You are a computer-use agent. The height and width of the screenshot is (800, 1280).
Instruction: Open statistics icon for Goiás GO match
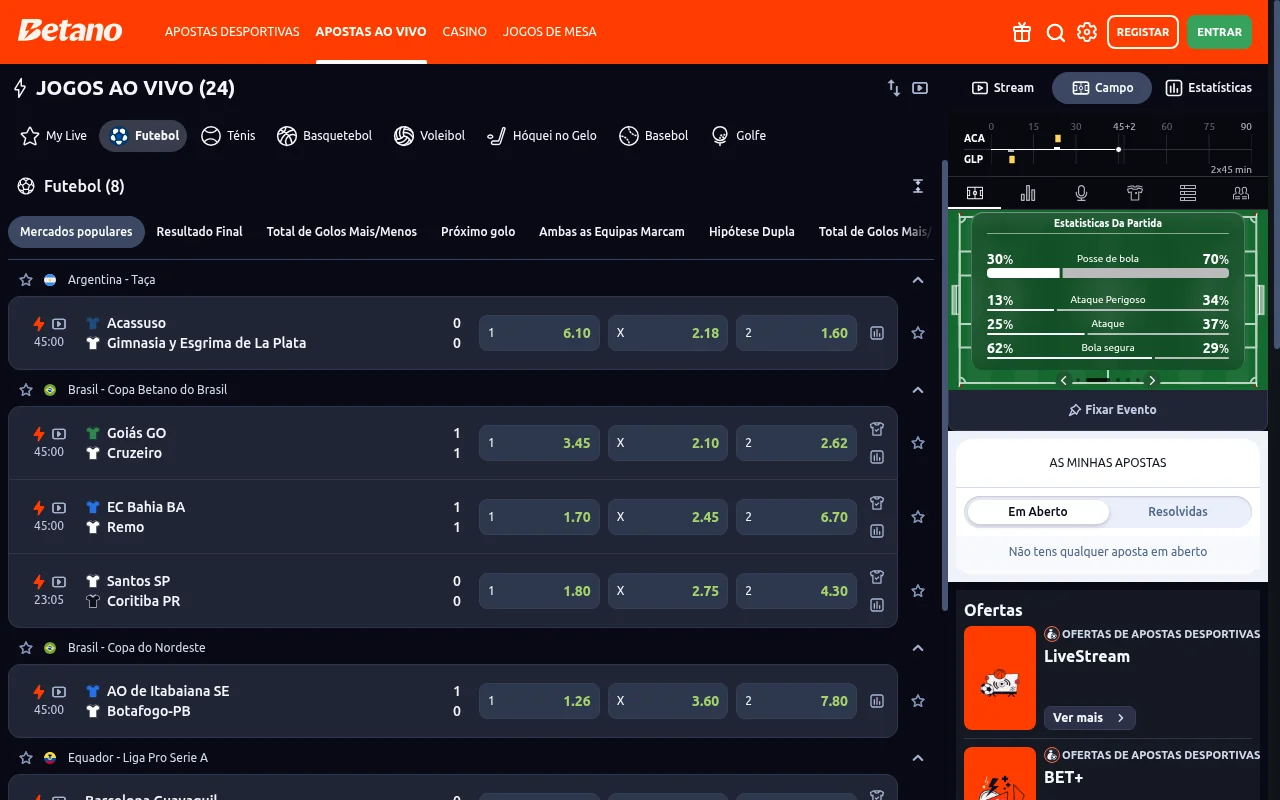tap(877, 457)
